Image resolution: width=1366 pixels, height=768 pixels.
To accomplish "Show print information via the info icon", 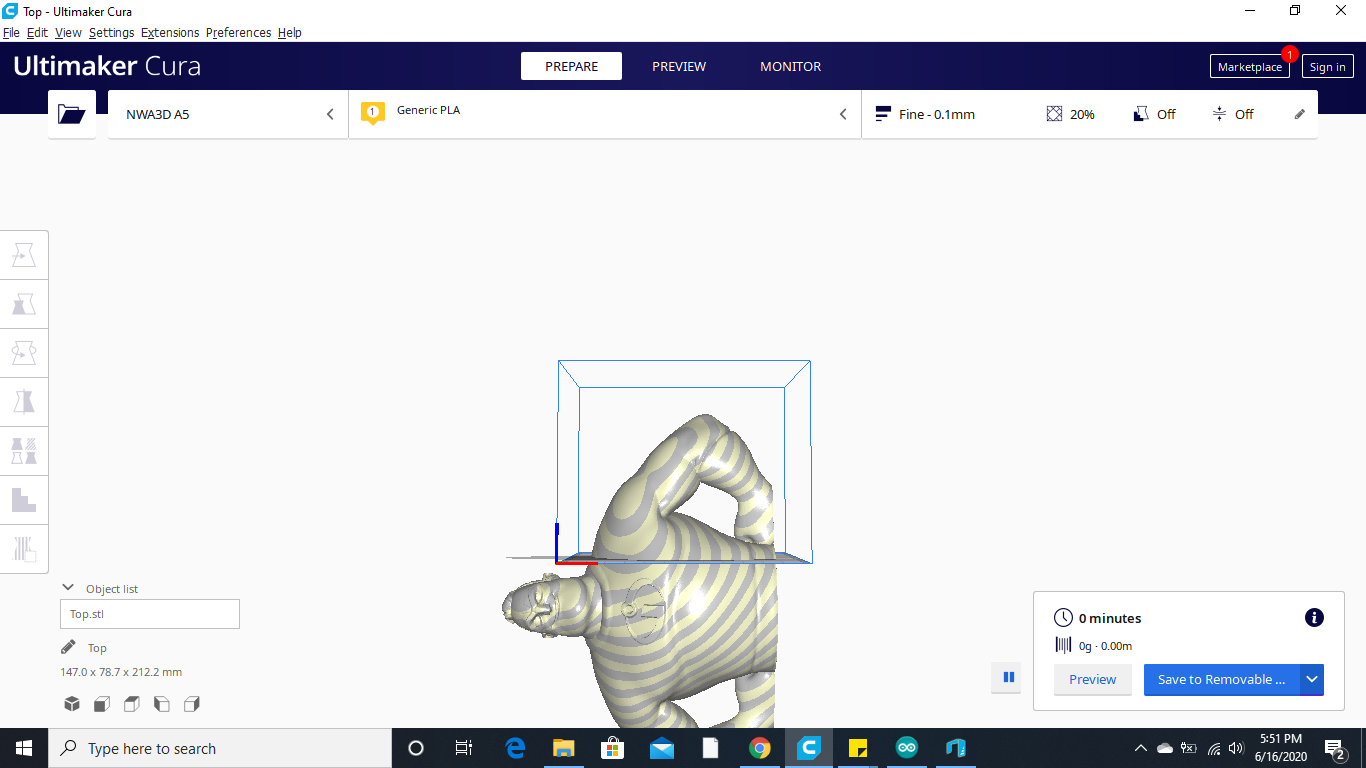I will pyautogui.click(x=1313, y=617).
